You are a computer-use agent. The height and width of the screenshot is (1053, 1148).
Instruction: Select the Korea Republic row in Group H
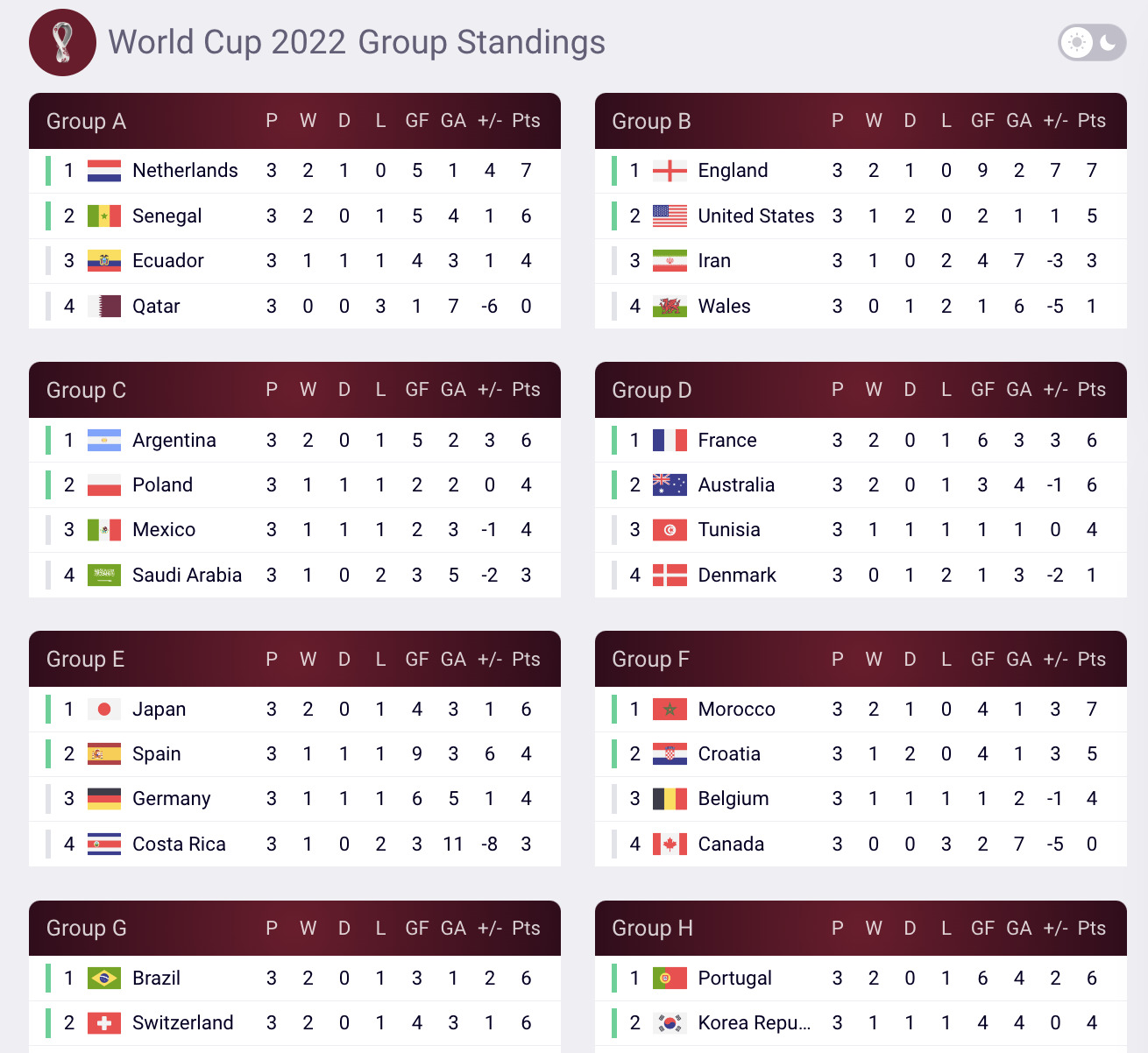coord(861,1022)
